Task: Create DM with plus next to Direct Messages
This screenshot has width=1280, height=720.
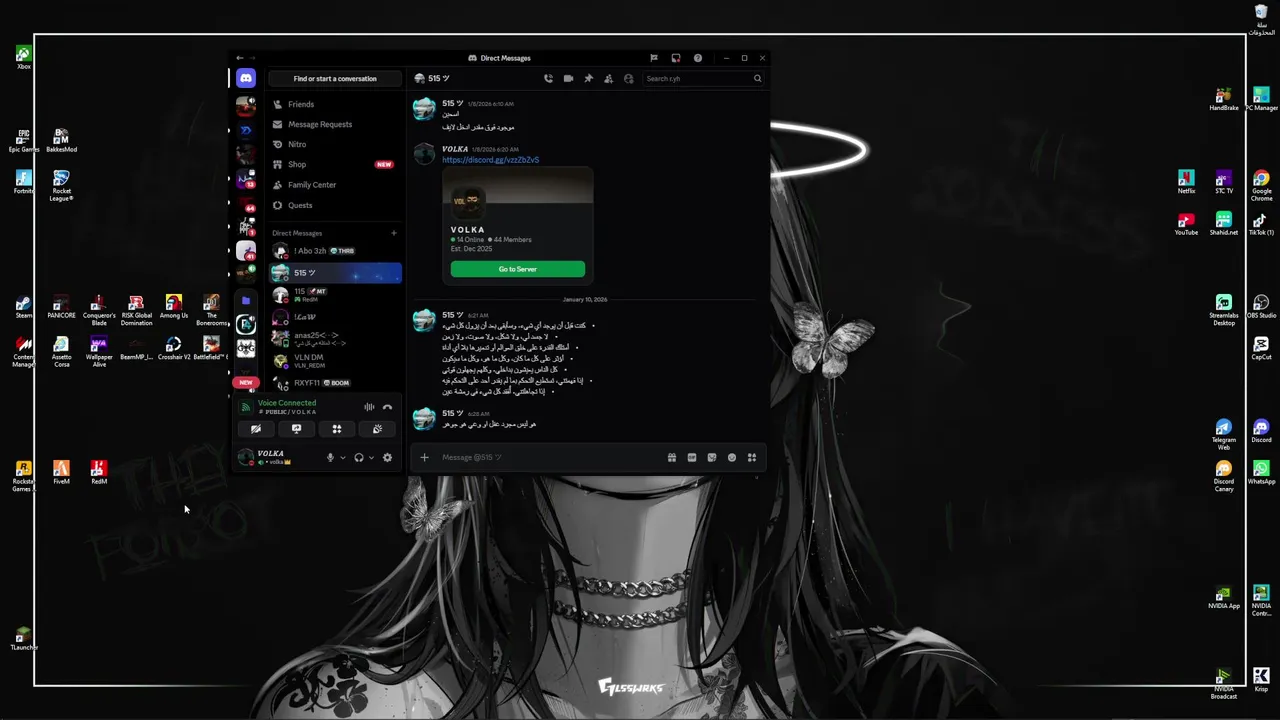Action: 394,233
